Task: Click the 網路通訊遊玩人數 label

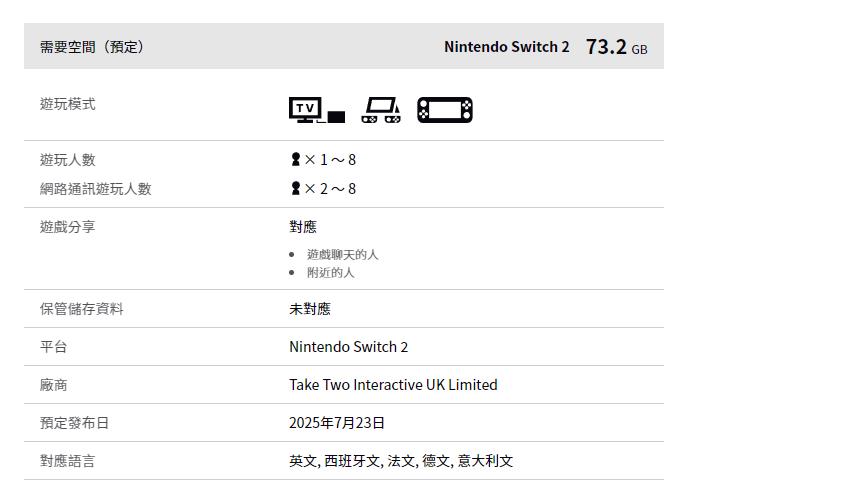Action: [x=96, y=189]
